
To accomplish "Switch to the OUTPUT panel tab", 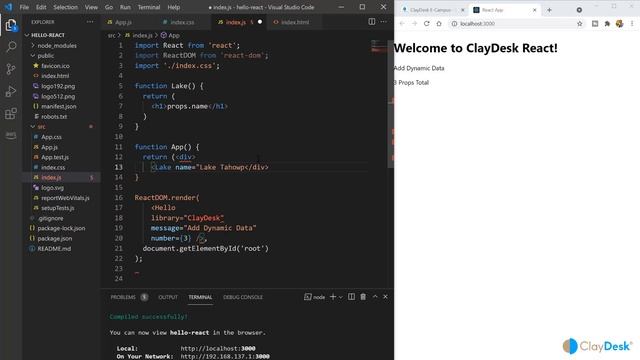I will pos(168,297).
